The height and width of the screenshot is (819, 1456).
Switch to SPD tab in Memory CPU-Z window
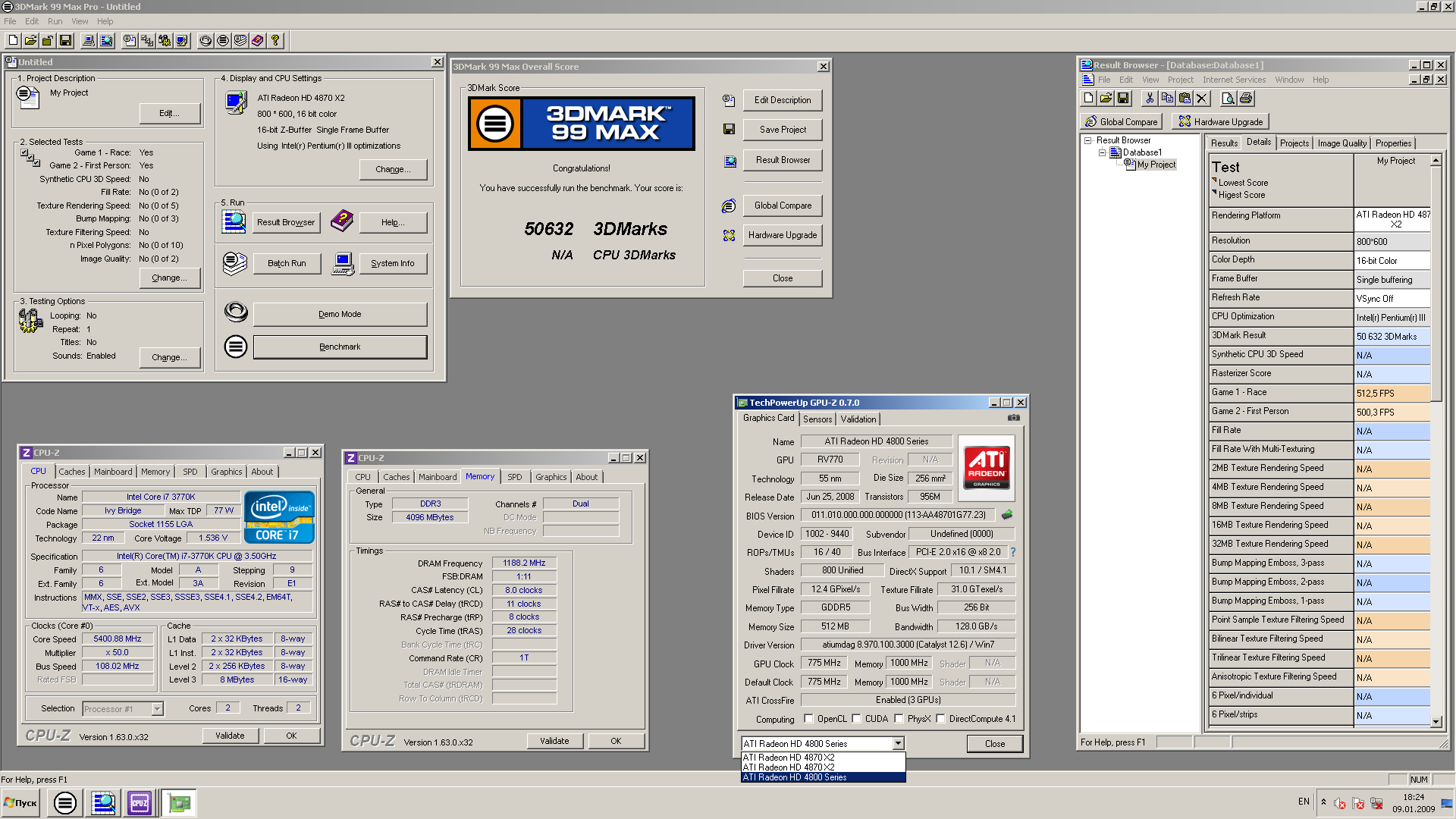514,477
